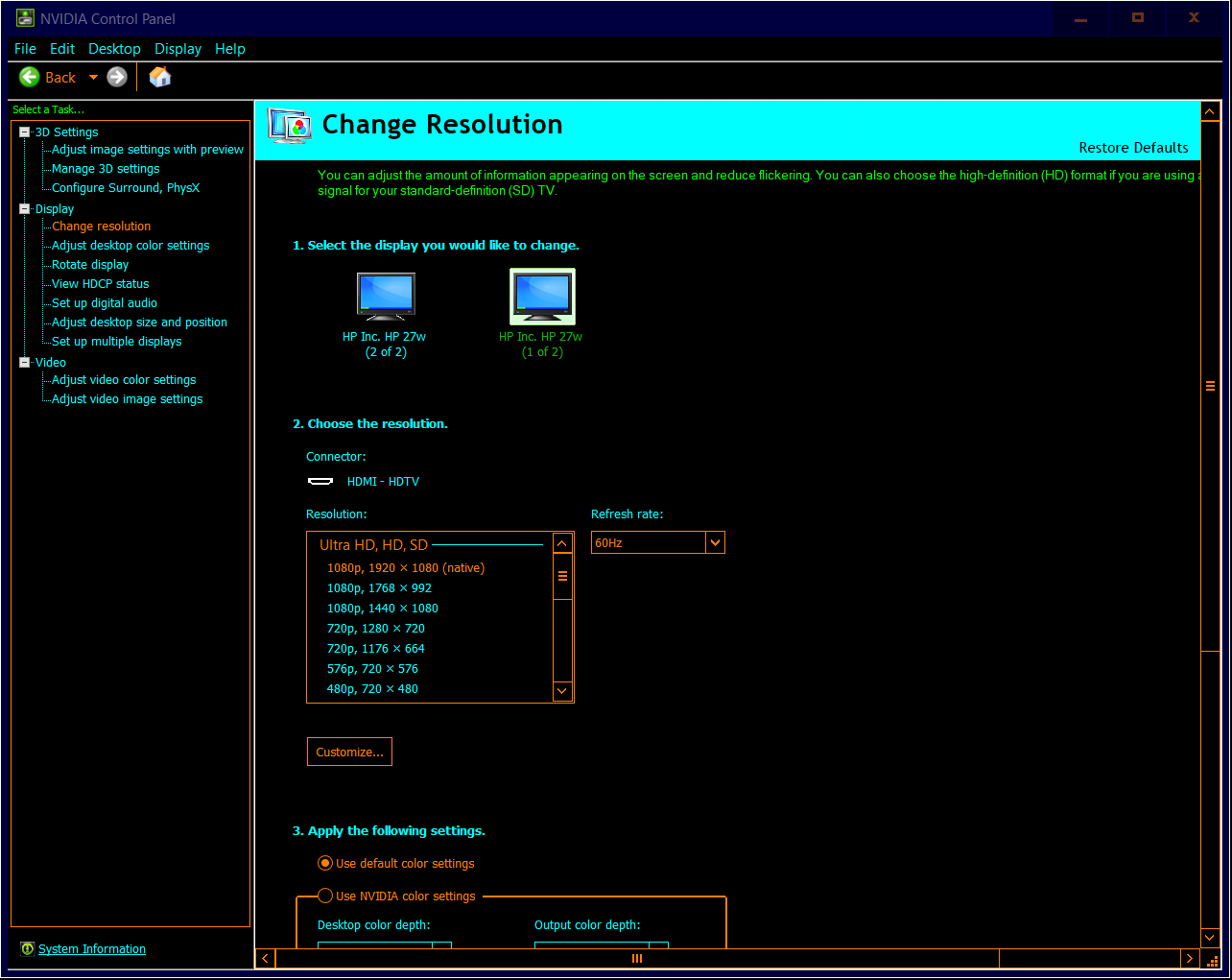Viewport: 1232px width, 980px height.
Task: Click the Restore Defaults link
Action: tap(1133, 148)
